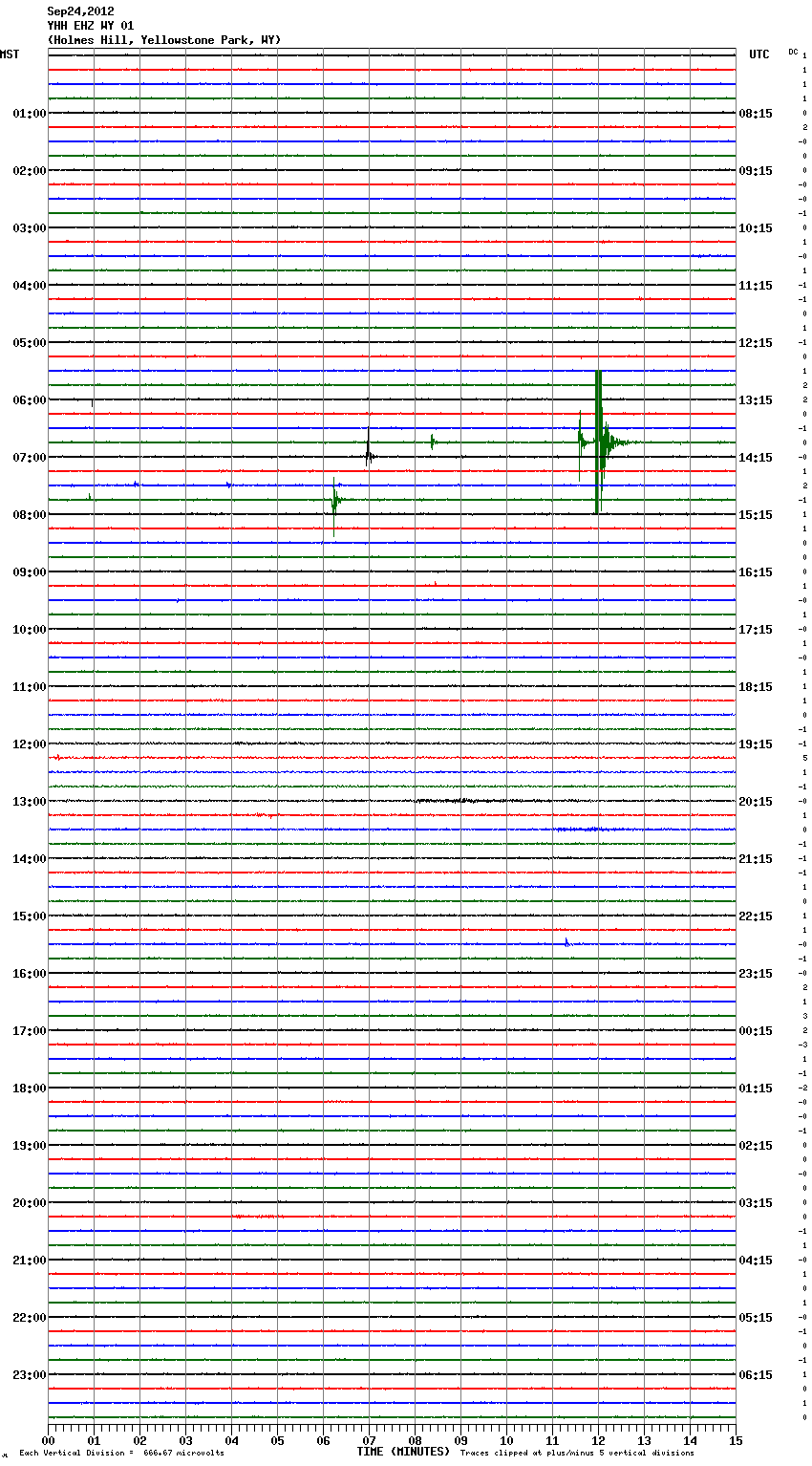Click the 16:00 MST time label
The height and width of the screenshot is (1466, 812).
click(x=30, y=974)
